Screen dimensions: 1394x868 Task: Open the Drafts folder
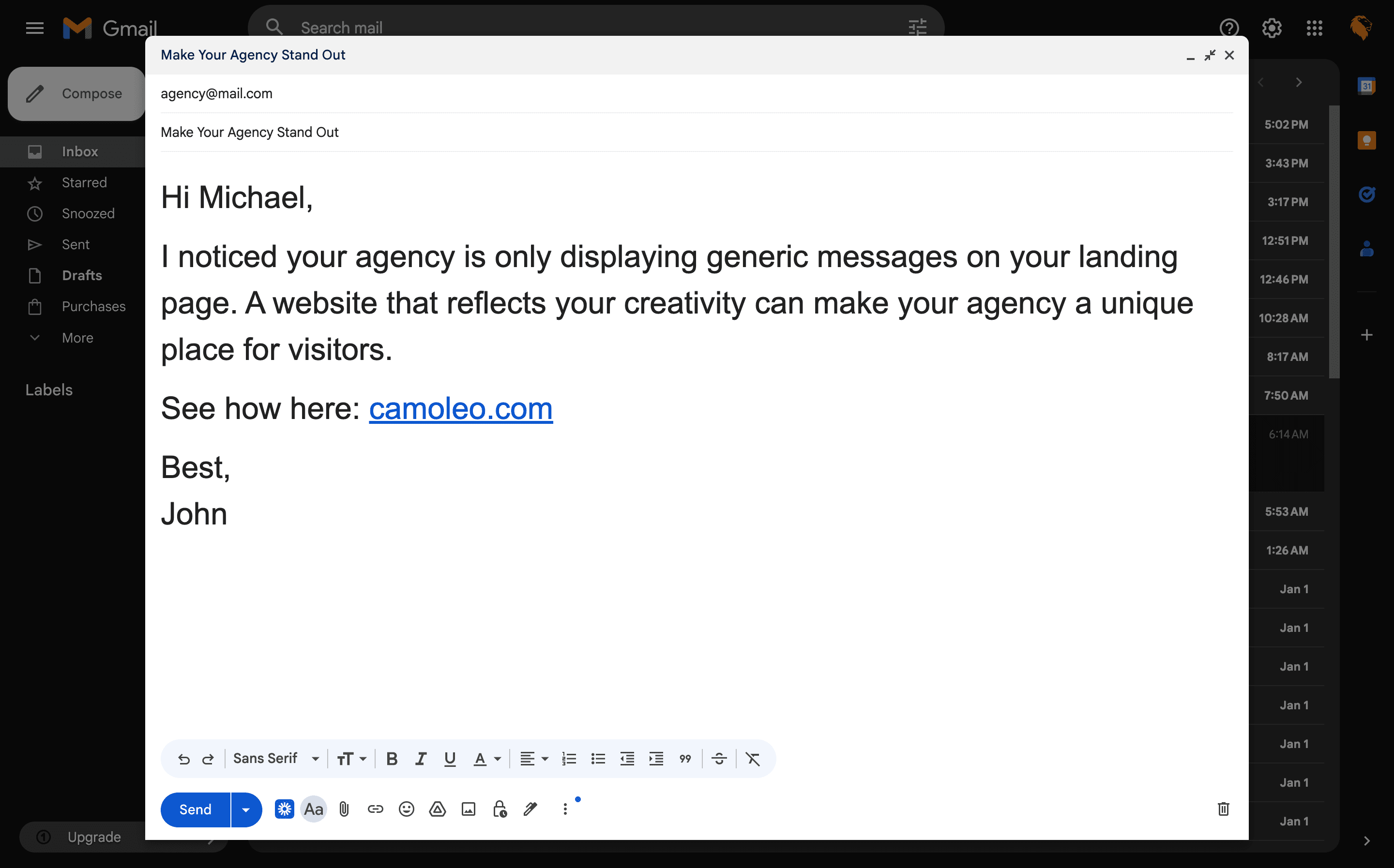pyautogui.click(x=82, y=275)
